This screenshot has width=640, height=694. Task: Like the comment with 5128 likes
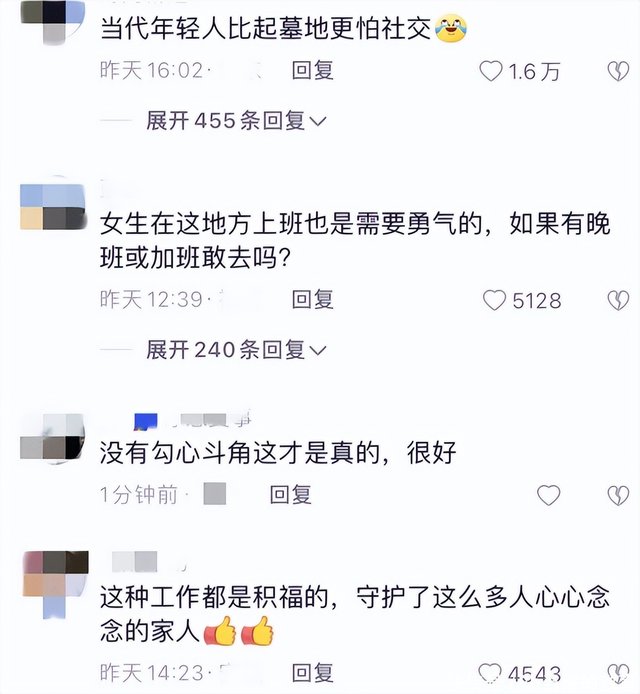(494, 300)
